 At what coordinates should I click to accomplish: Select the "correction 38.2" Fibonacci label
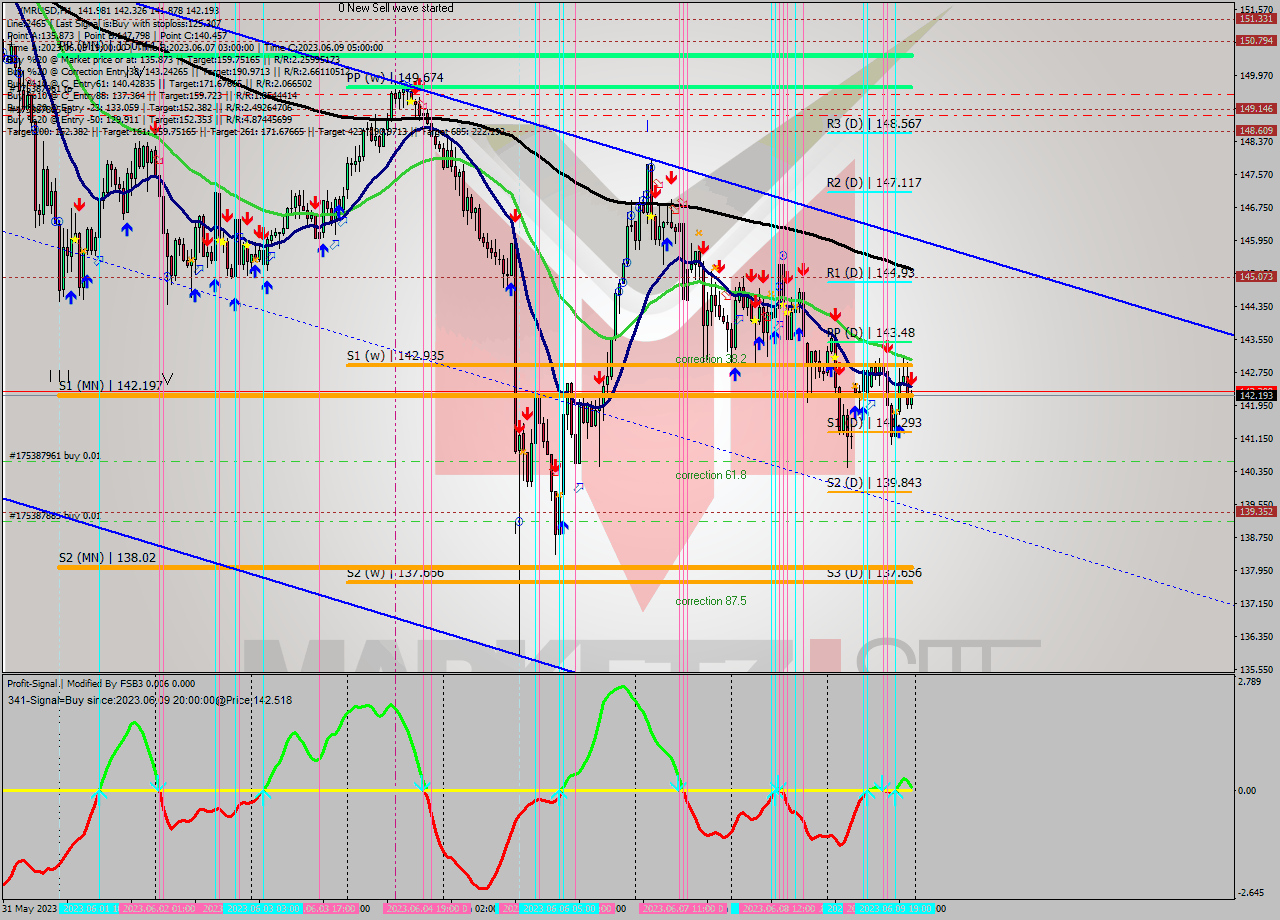coord(710,359)
